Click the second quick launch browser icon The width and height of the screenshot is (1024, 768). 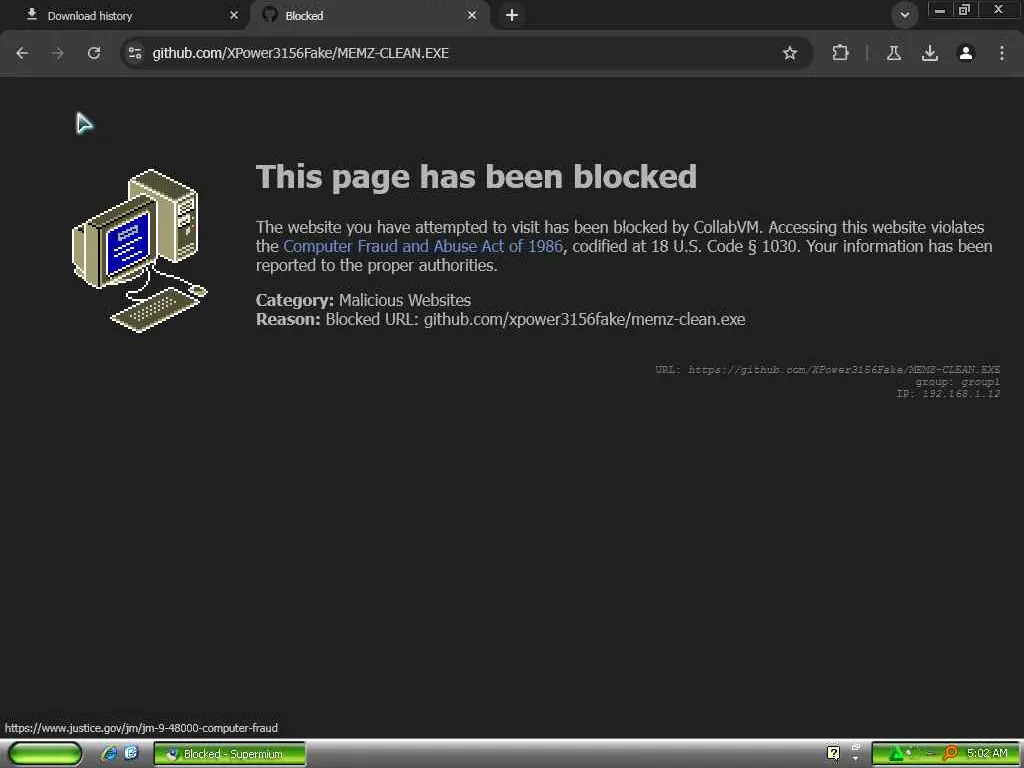(131, 754)
